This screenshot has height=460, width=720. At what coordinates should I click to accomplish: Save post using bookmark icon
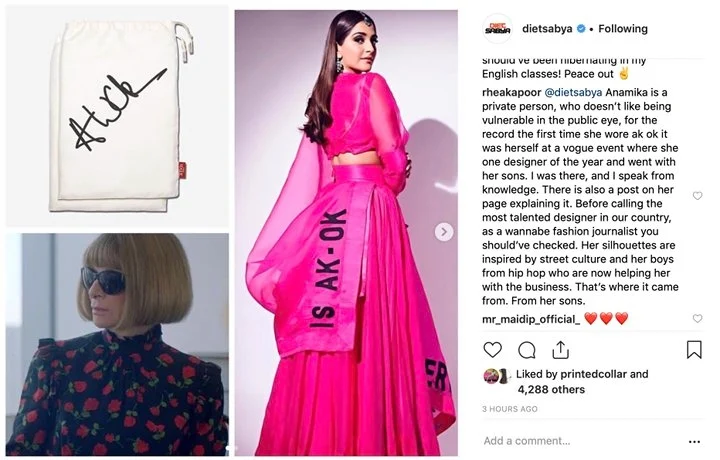coord(694,350)
